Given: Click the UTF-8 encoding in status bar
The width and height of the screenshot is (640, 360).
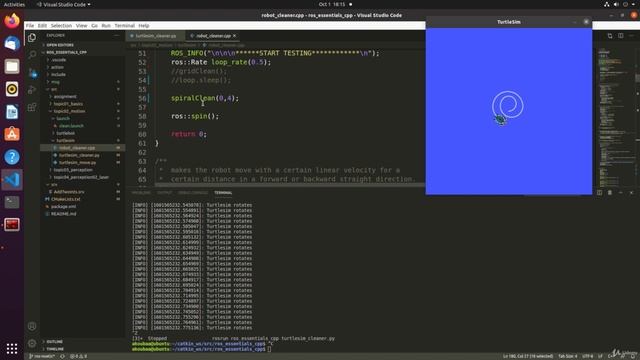Looking at the screenshot, I should click(587, 356).
